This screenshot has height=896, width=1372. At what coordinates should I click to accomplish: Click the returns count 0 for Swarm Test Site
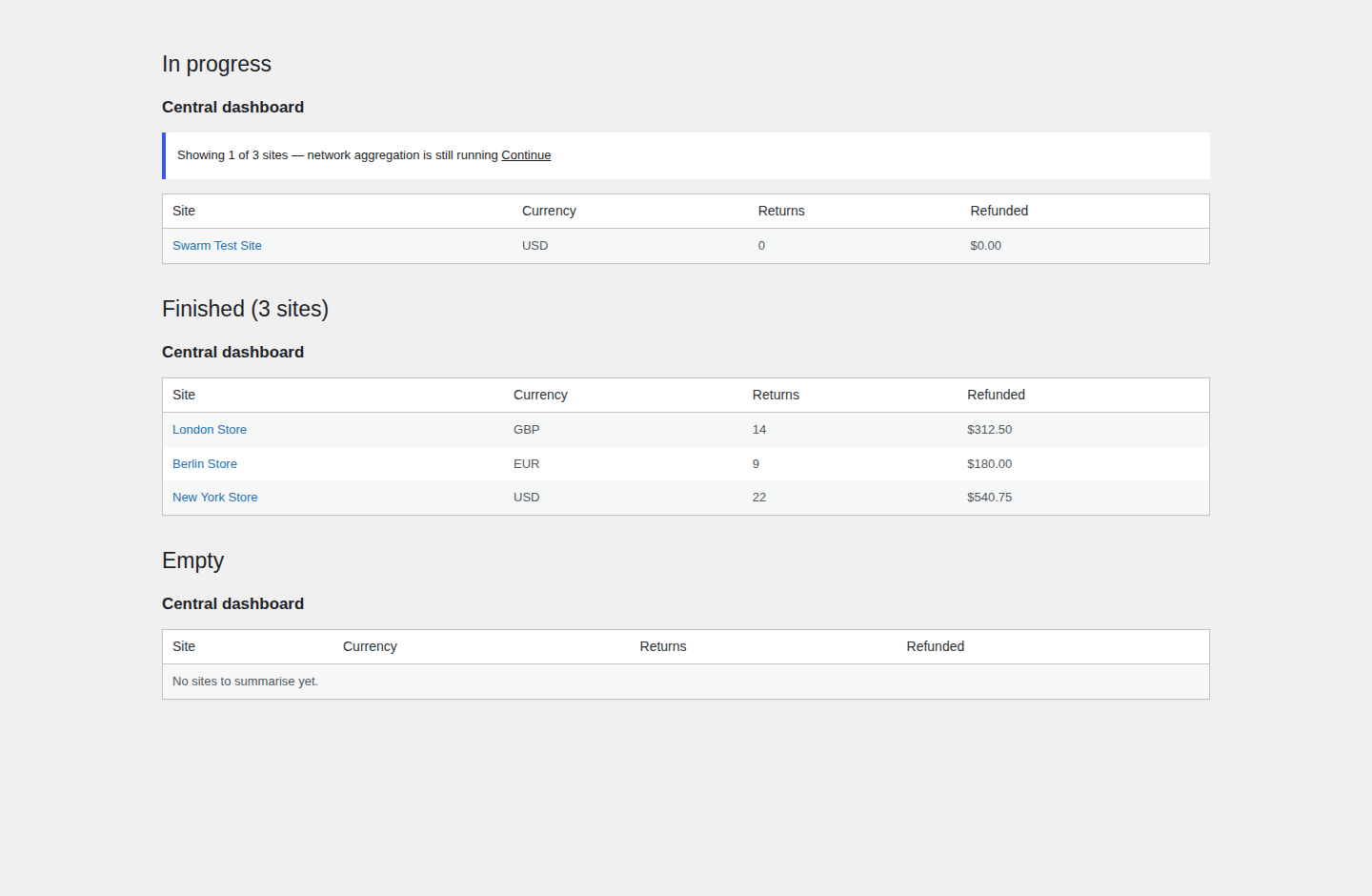pos(762,246)
